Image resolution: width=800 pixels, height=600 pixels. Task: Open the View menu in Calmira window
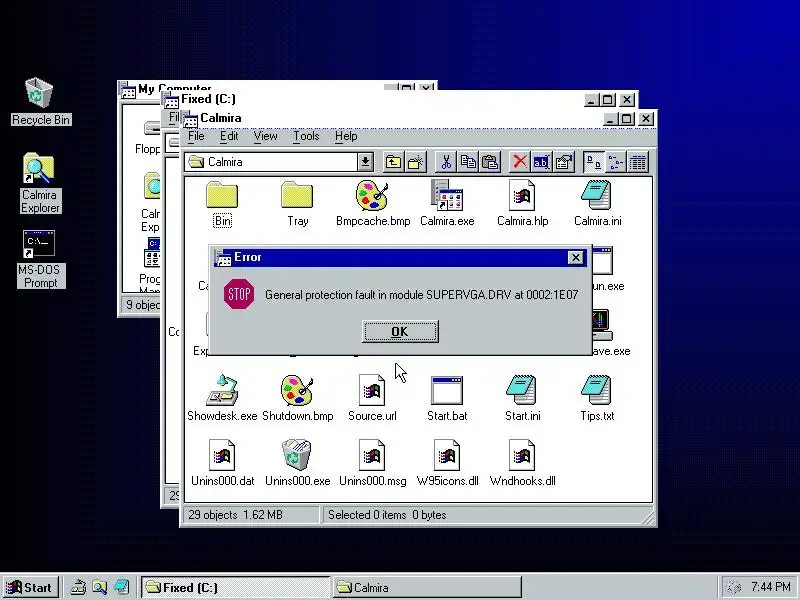point(265,136)
